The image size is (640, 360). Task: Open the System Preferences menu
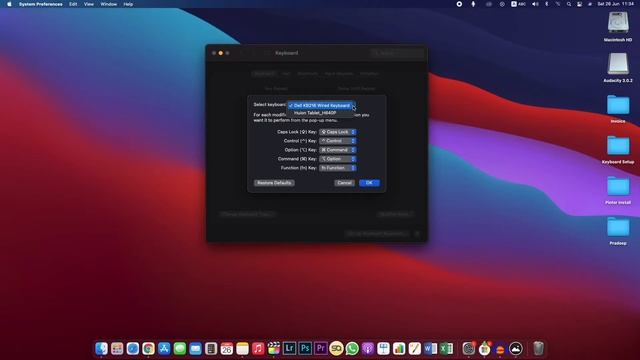(40, 4)
